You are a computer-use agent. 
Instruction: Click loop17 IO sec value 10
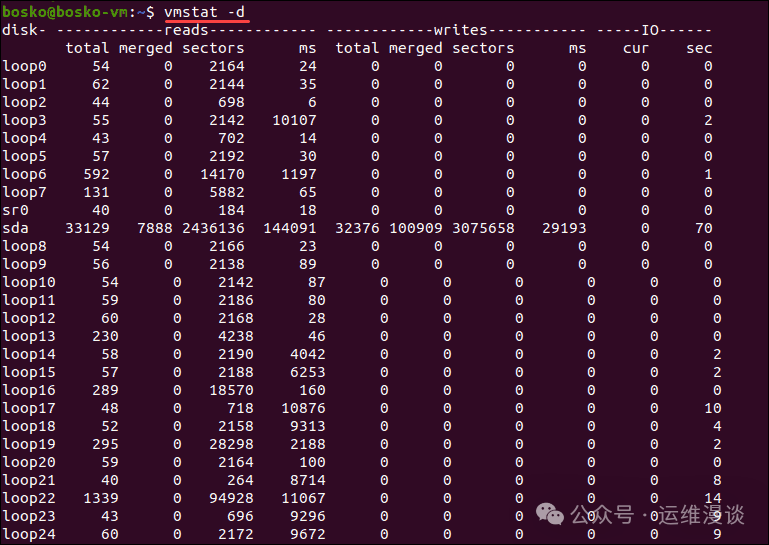tap(713, 409)
